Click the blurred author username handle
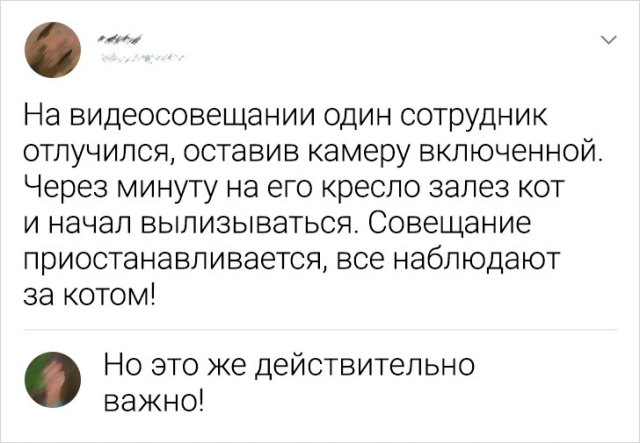 pos(140,59)
